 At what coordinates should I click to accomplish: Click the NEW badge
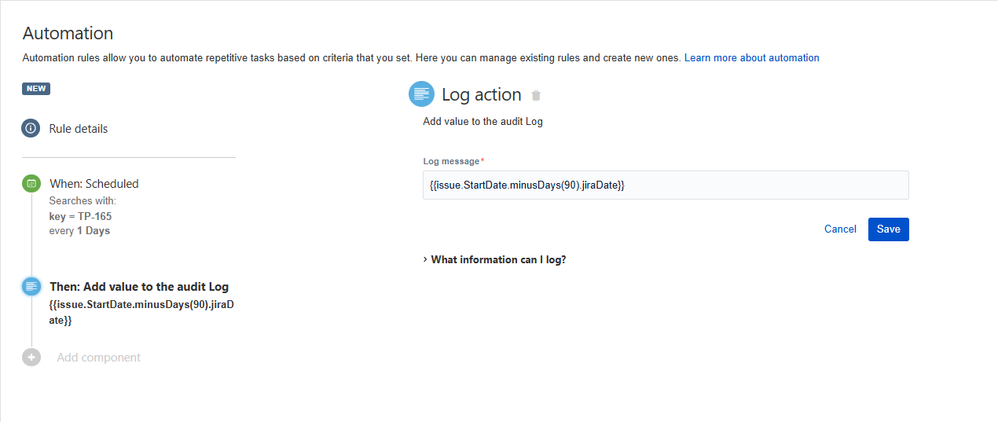point(36,88)
